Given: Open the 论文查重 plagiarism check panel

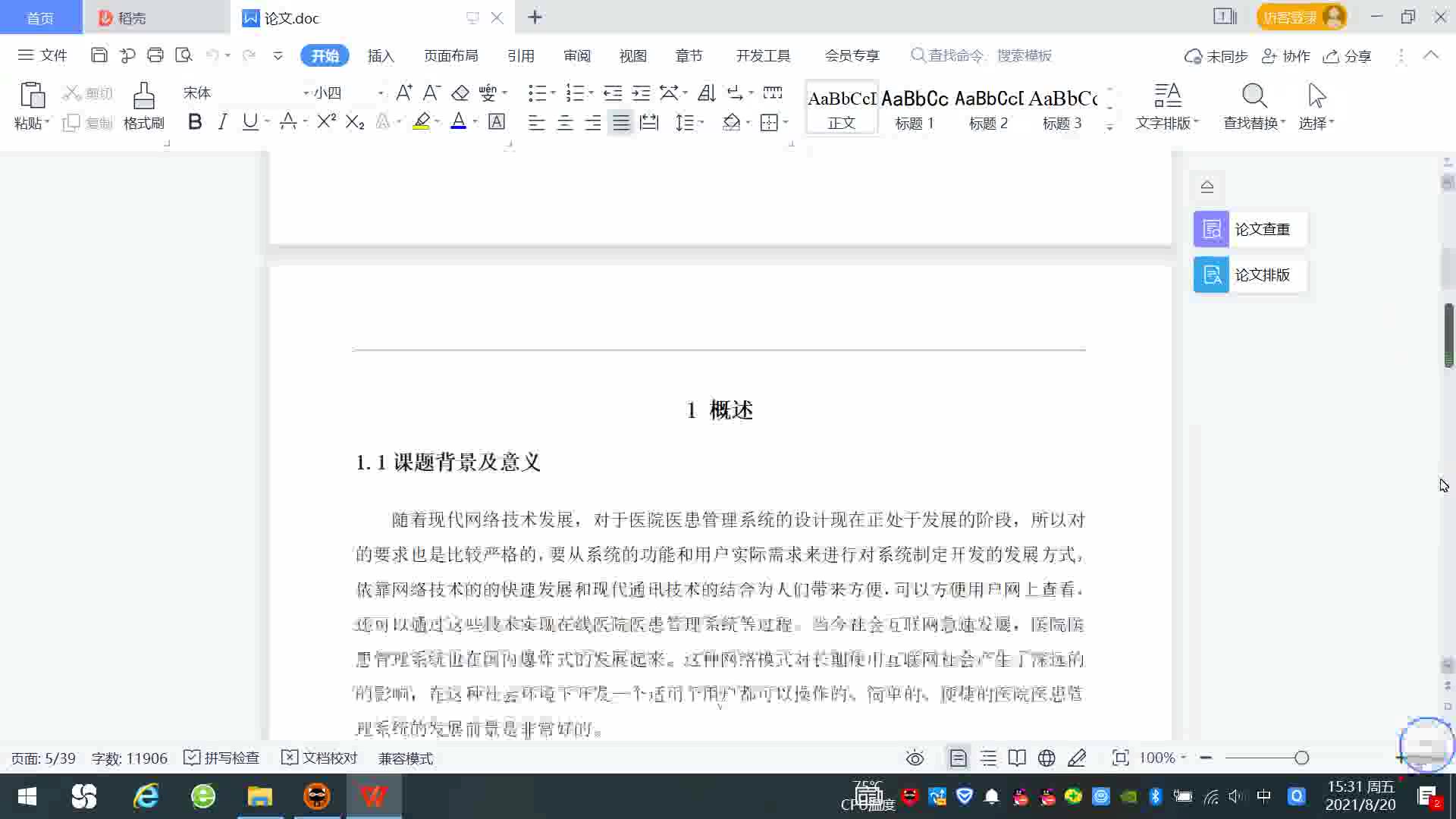Looking at the screenshot, I should click(1250, 229).
